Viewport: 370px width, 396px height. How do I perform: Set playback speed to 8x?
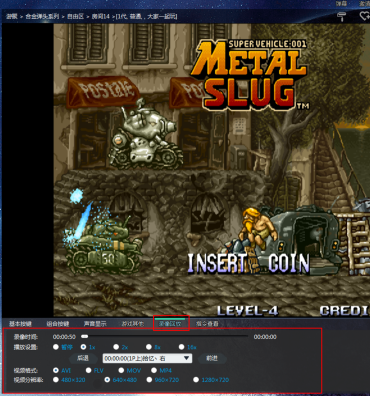(153, 347)
